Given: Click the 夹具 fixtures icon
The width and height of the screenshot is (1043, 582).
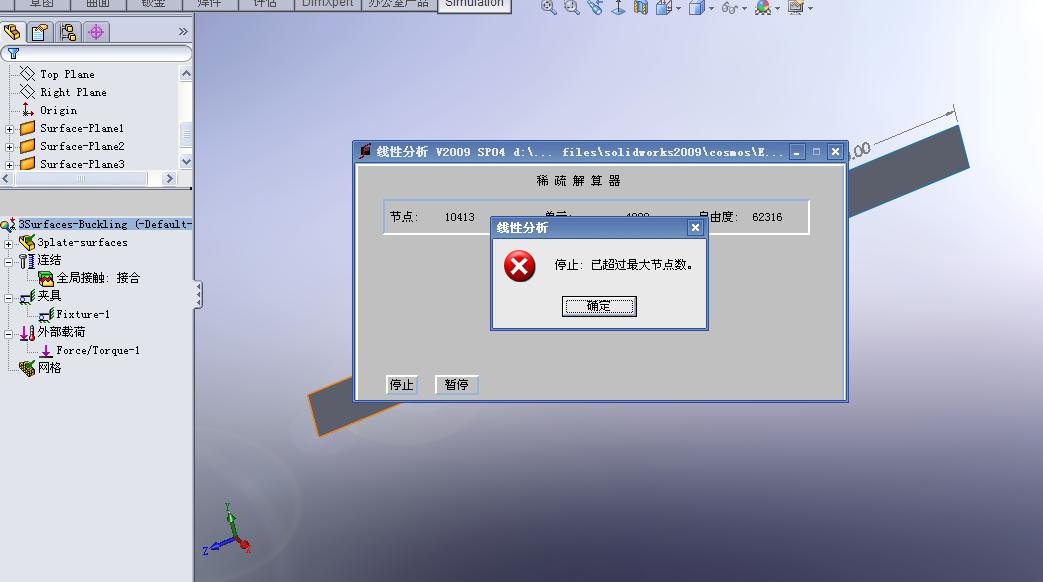Looking at the screenshot, I should pyautogui.click(x=27, y=297).
